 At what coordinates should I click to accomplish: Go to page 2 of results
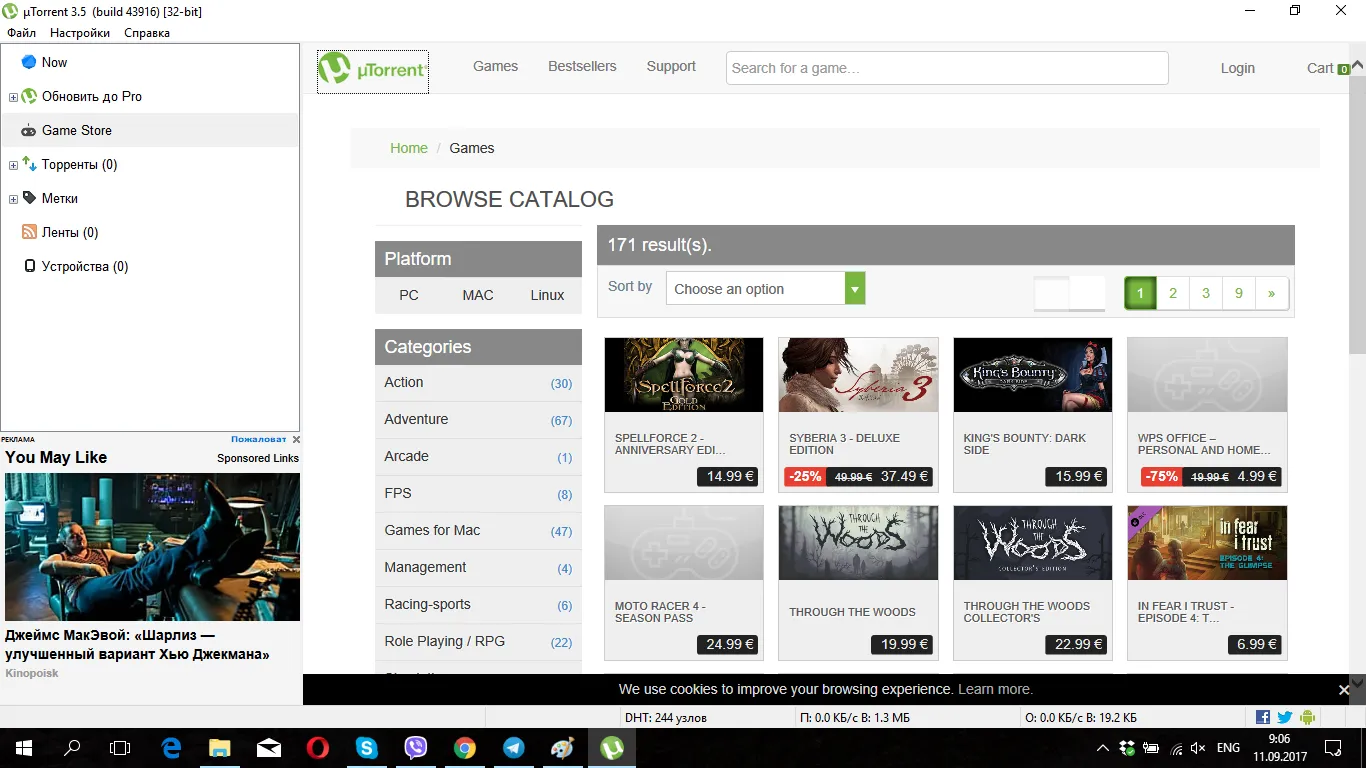click(x=1173, y=293)
